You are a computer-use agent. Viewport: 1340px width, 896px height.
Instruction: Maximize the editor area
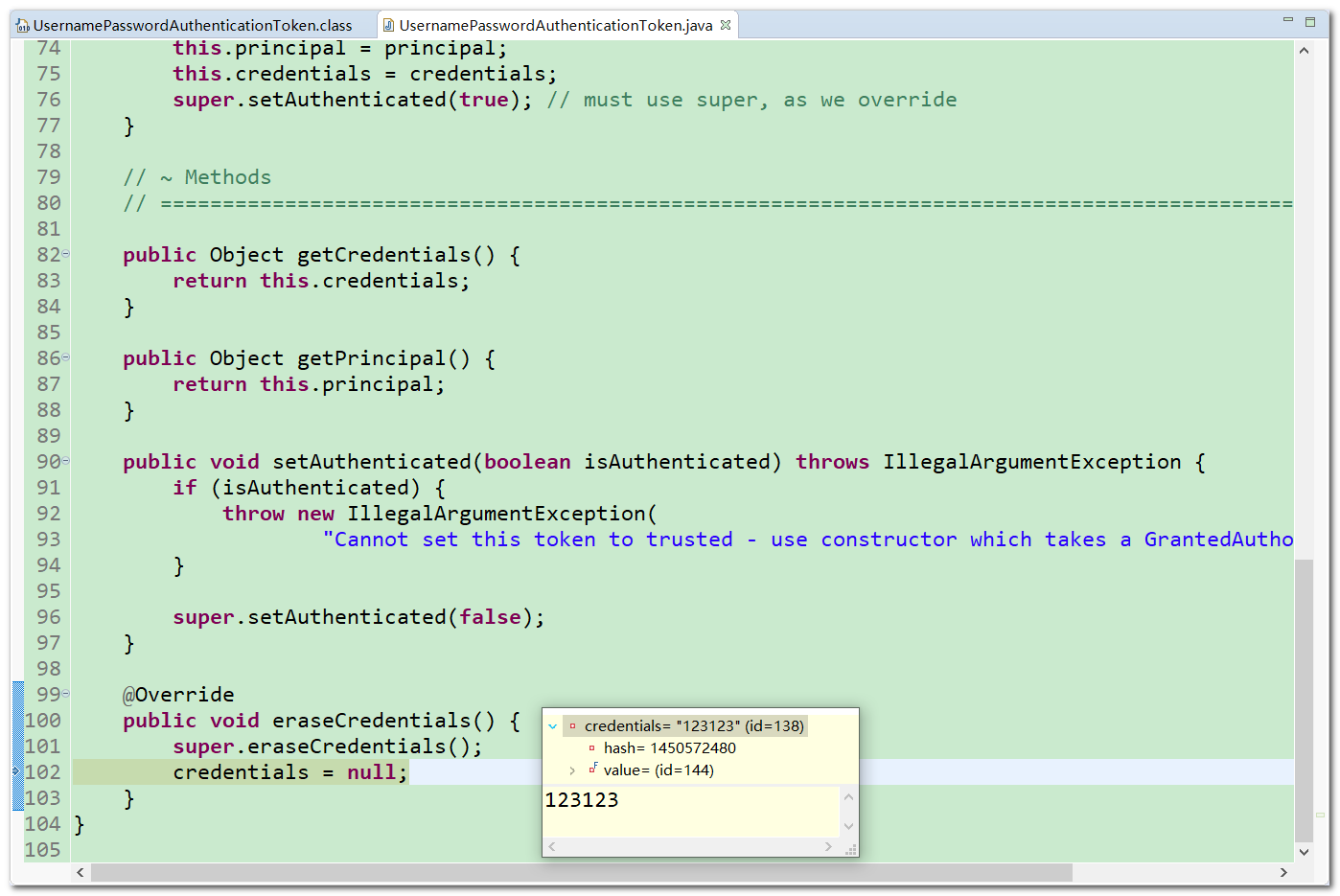tap(1310, 21)
